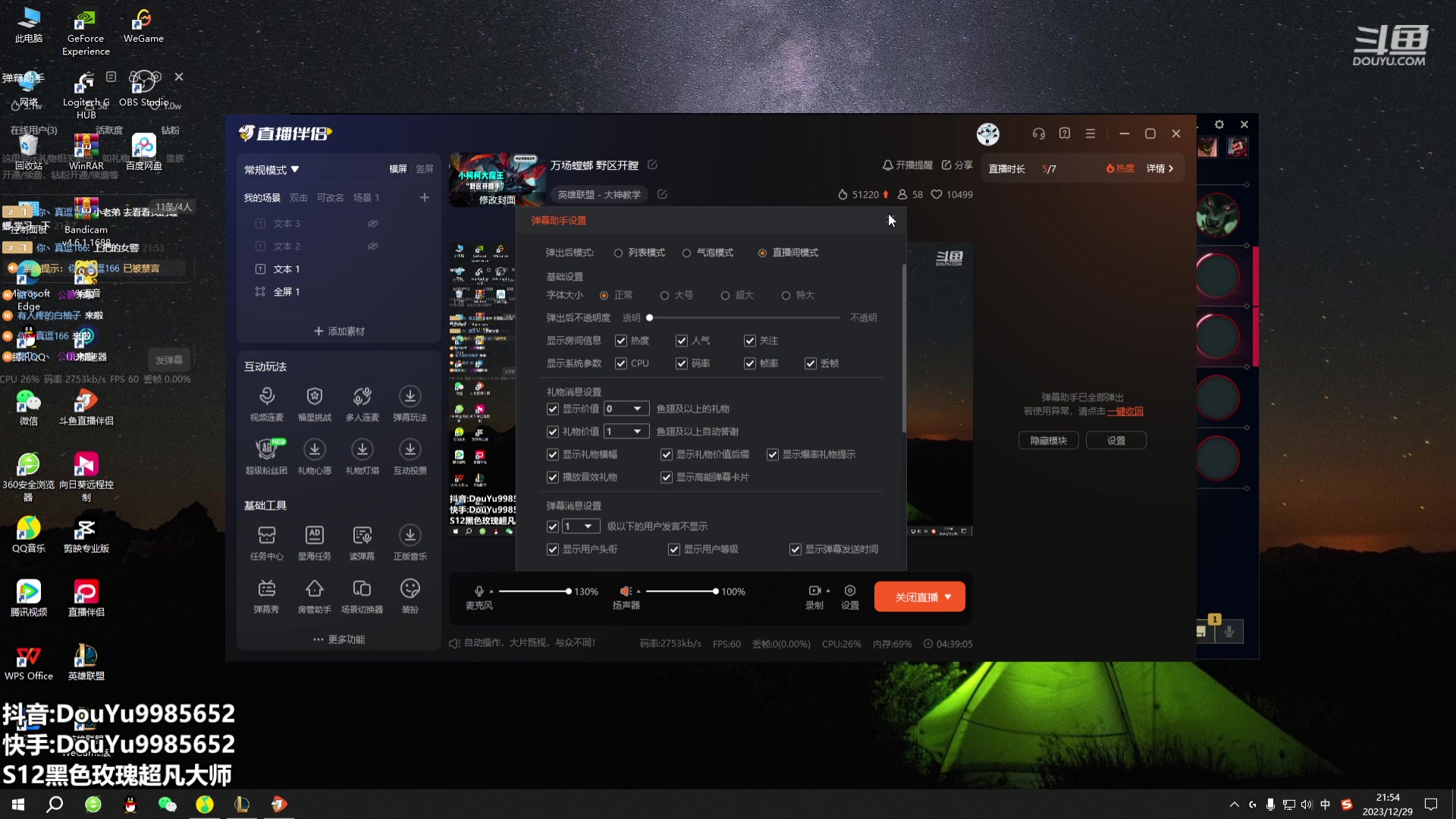
Task: Expand the microphone device arrow
Action: pos(491,591)
